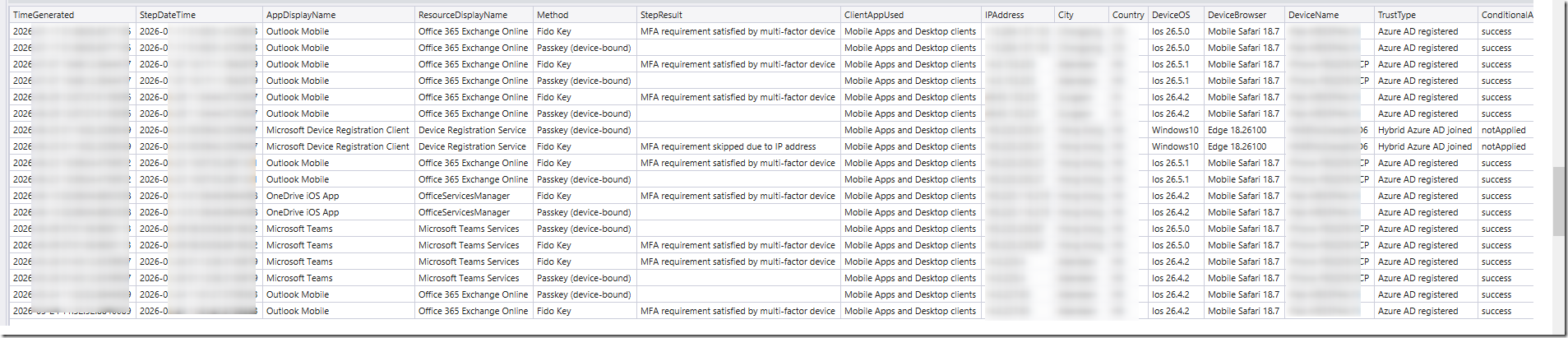Select success in Microsoft Teams Passkey Ios 26.5.0 row
Screen dimensions: 1568x338
coord(1496,229)
